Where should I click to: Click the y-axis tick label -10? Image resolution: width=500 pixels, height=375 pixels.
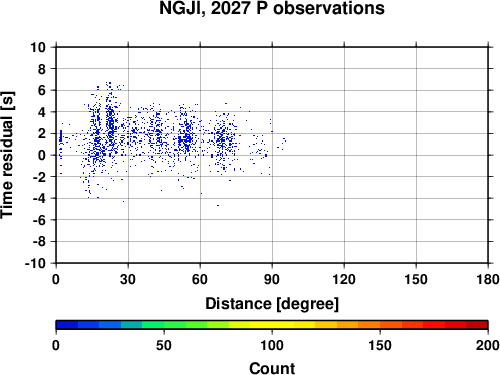click(35, 263)
